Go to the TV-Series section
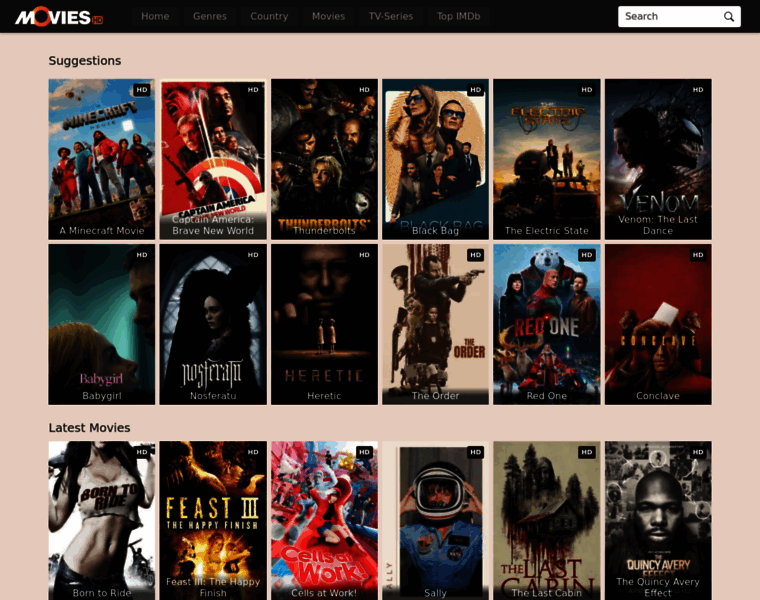This screenshot has width=760, height=600. [x=391, y=16]
